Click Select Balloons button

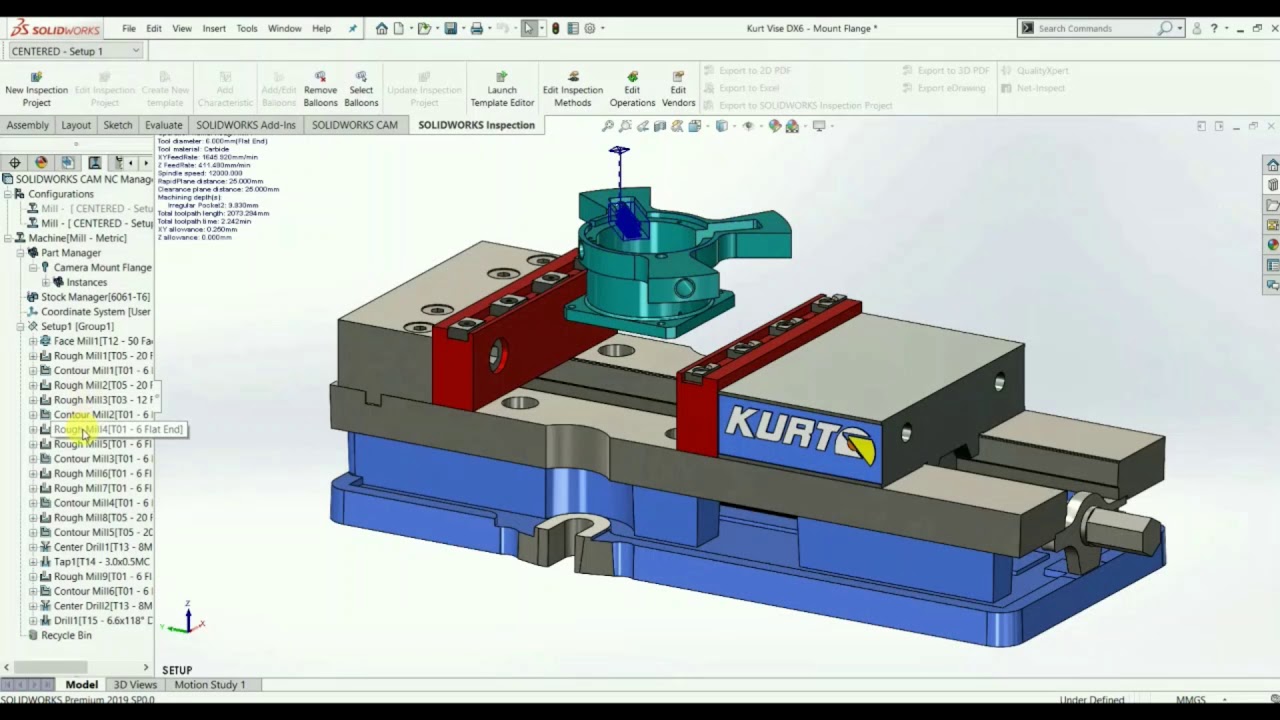point(361,89)
